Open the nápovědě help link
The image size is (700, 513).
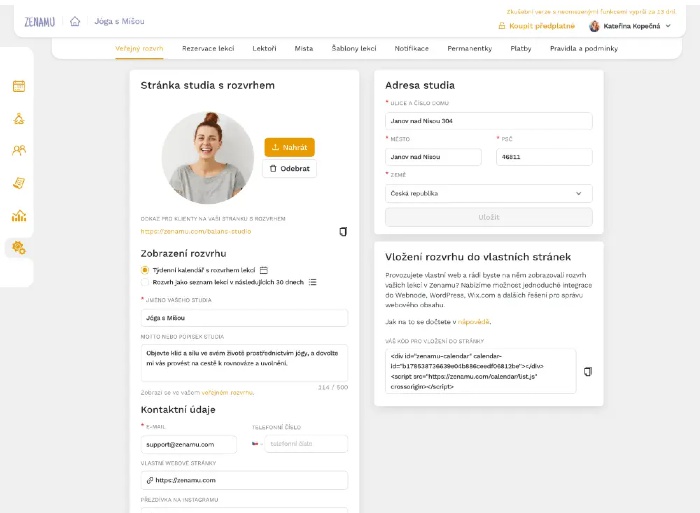tap(474, 322)
